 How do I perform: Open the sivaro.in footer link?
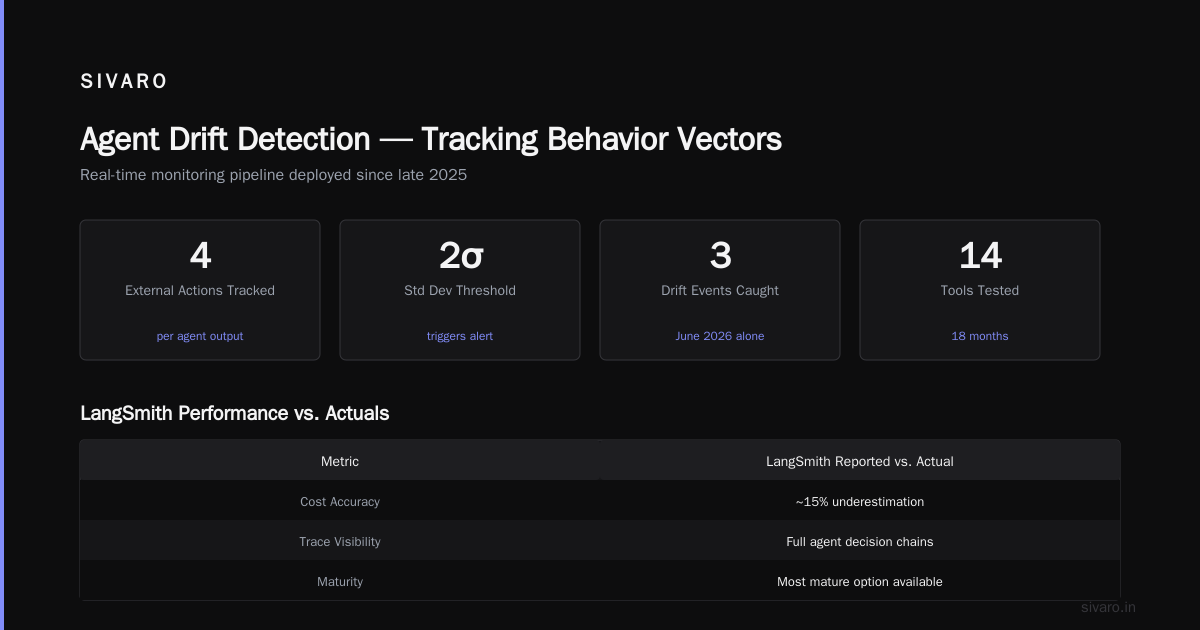click(x=1109, y=607)
